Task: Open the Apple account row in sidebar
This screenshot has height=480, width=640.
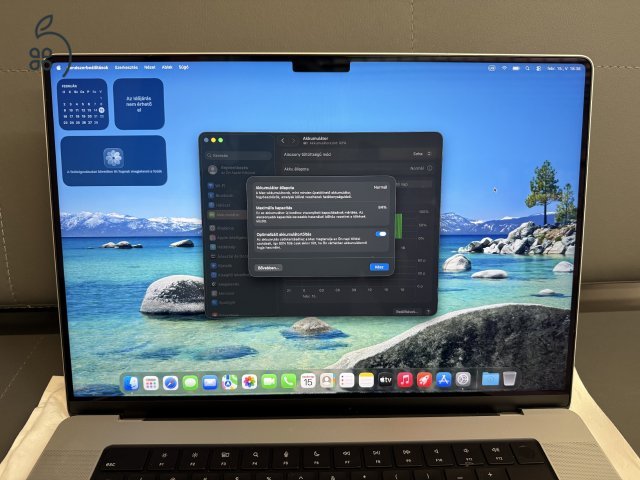Action: tap(233, 170)
